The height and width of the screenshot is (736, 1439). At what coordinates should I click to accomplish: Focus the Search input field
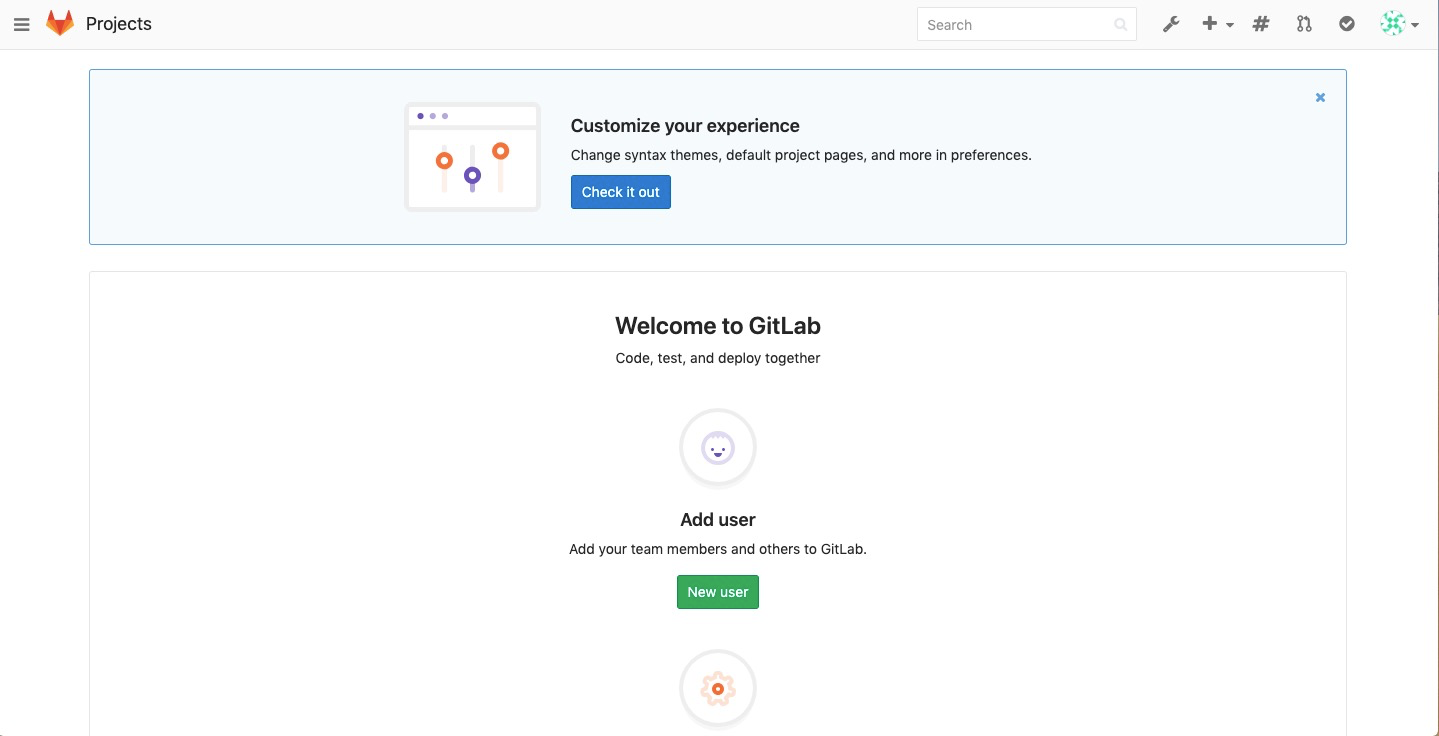coord(1027,25)
